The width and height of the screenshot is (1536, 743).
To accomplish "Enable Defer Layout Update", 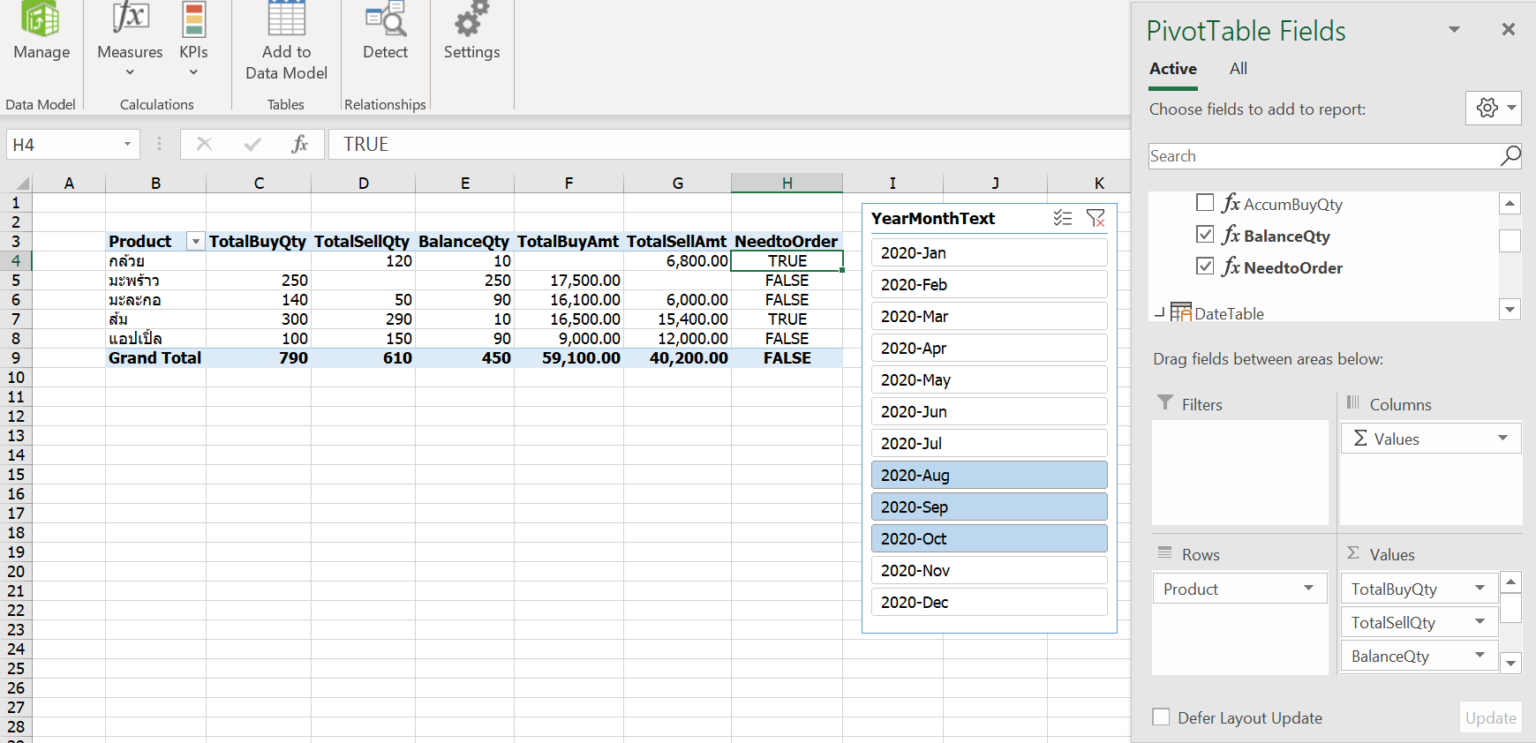I will point(1162,717).
